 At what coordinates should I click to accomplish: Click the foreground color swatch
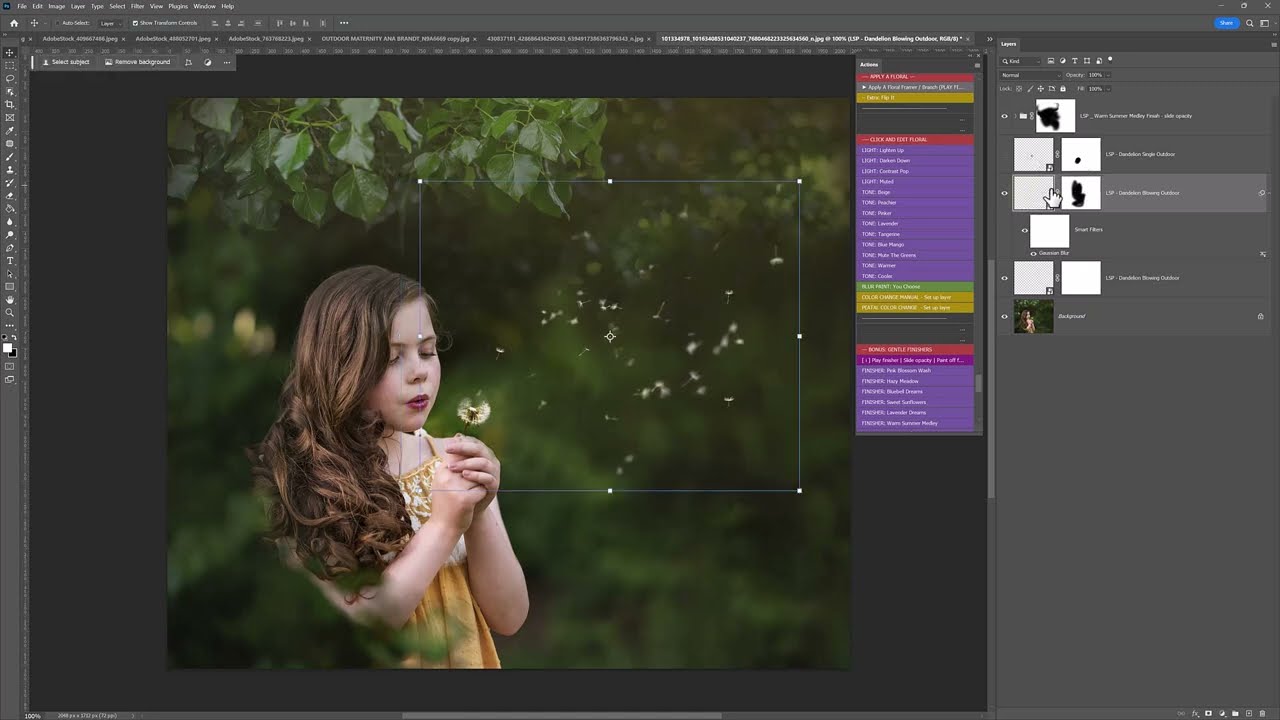tap(8, 348)
